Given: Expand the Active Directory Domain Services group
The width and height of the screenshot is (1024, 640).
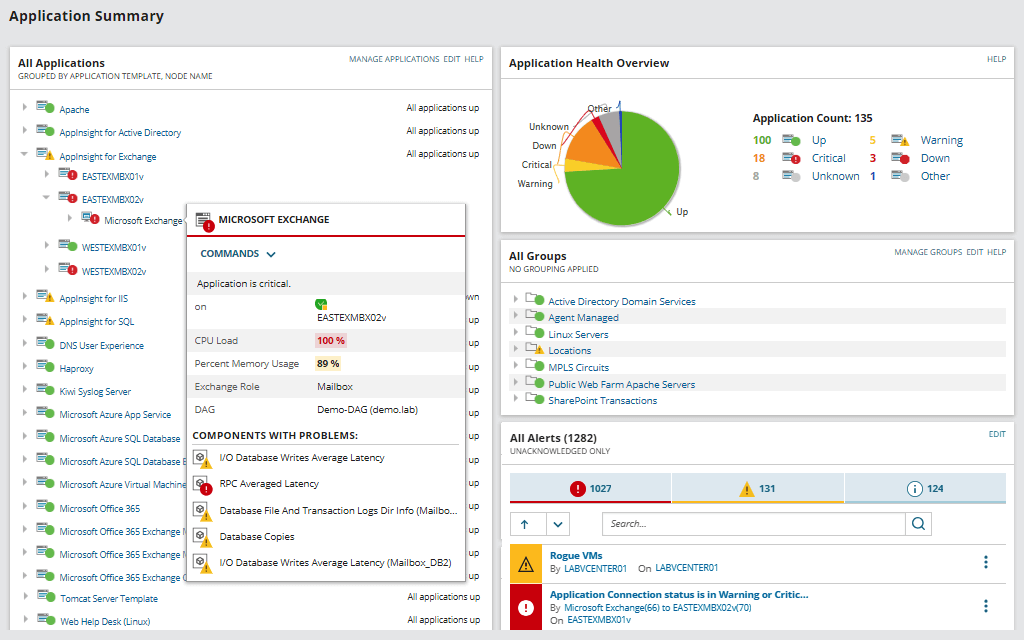Looking at the screenshot, I should [x=517, y=301].
